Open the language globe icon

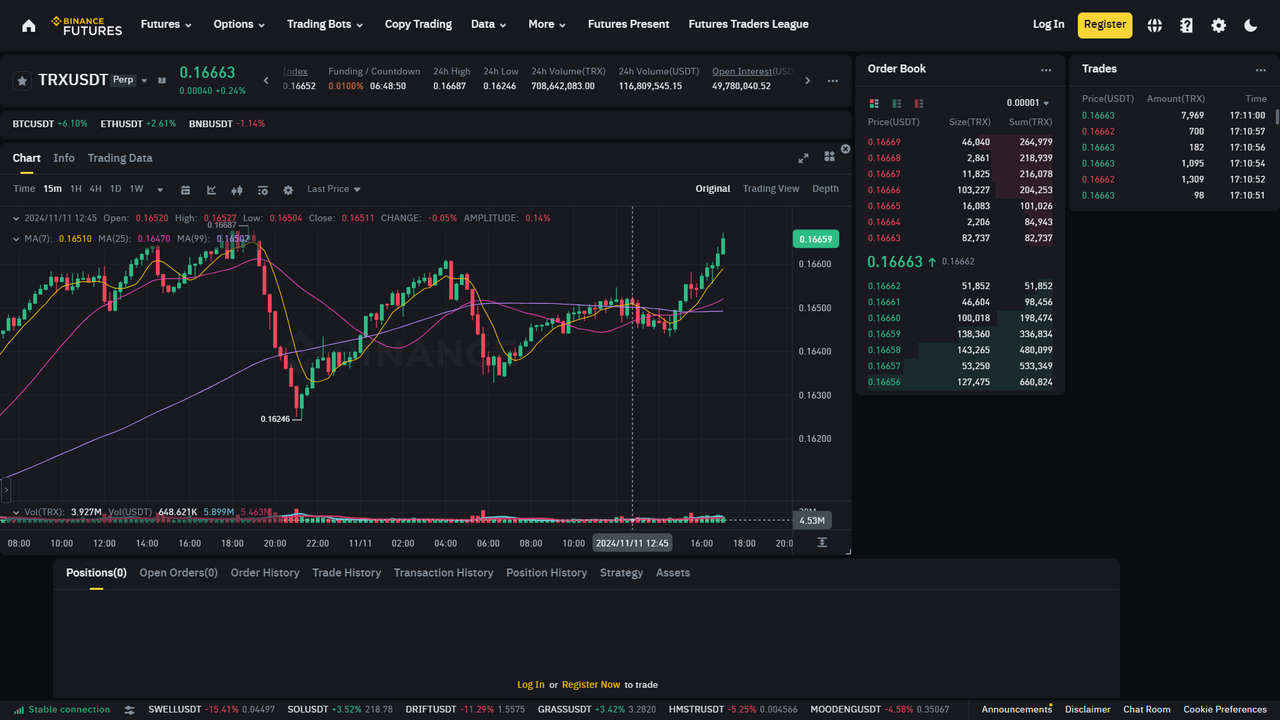pos(1155,25)
